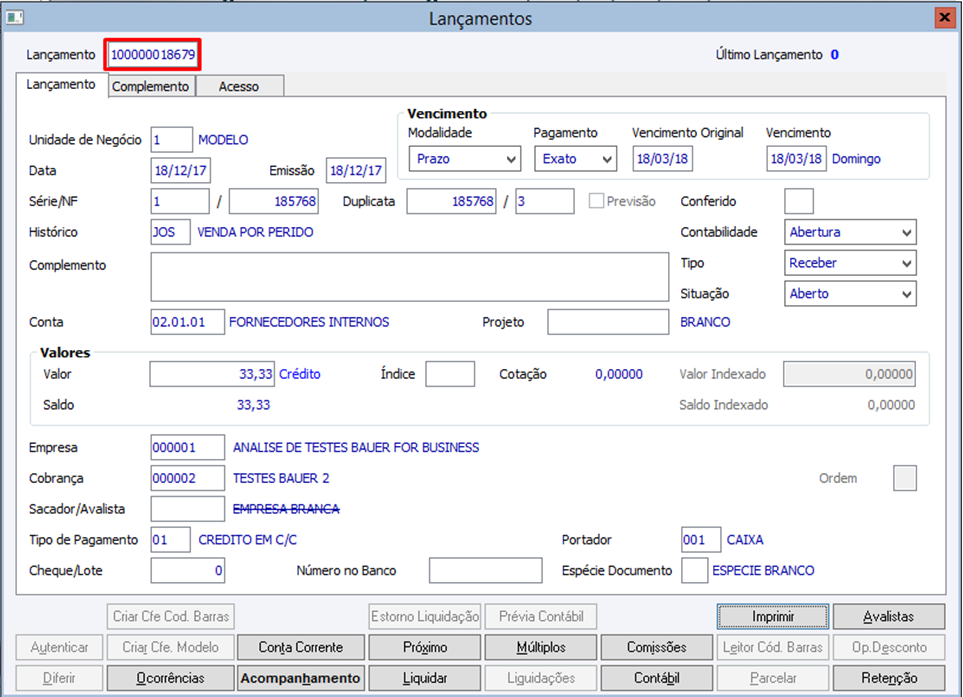The width and height of the screenshot is (963, 697).
Task: Open the Pagamento dropdown showing Exato
Action: click(x=575, y=158)
